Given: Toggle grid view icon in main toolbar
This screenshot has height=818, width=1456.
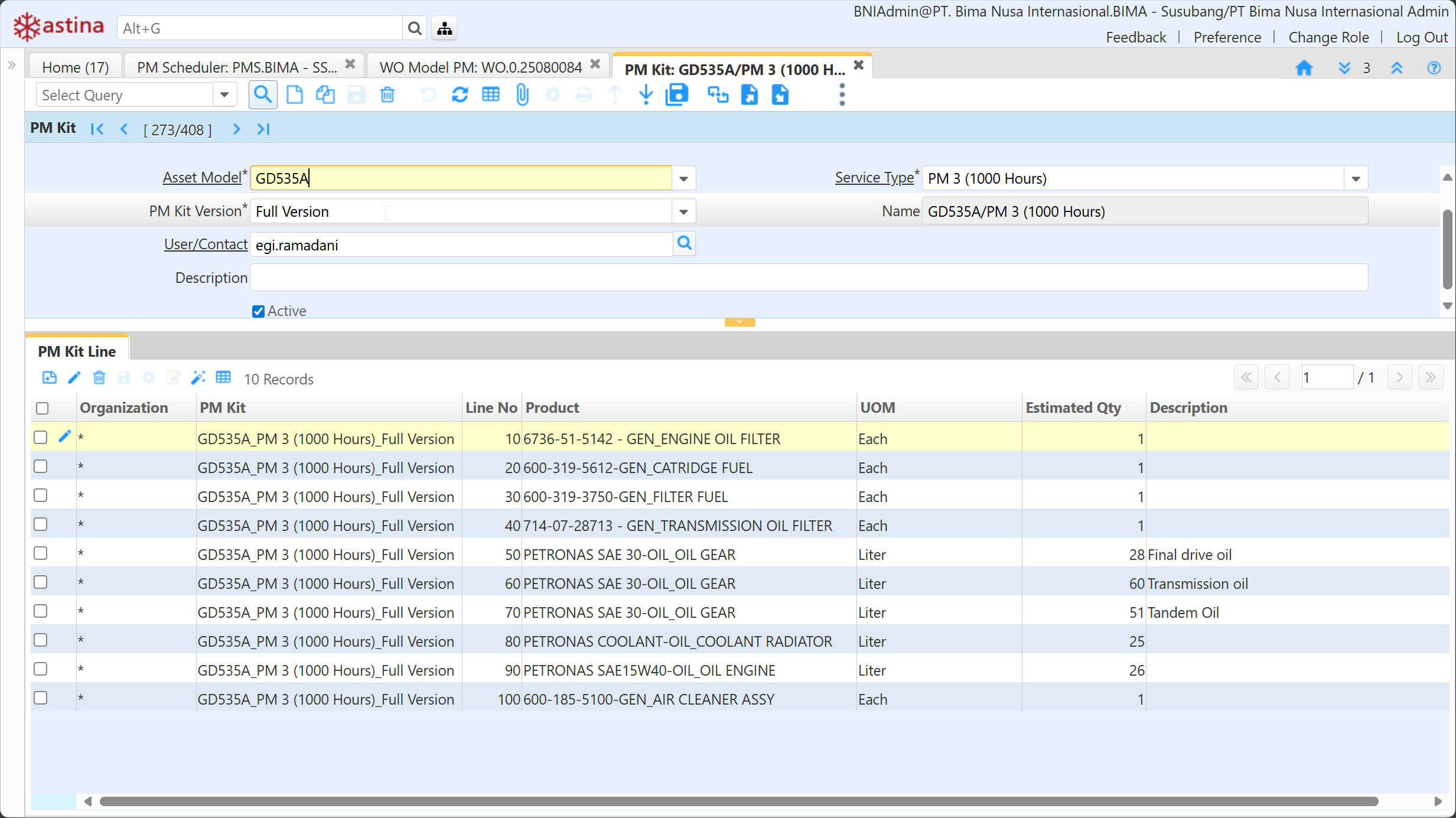Looking at the screenshot, I should pos(491,95).
